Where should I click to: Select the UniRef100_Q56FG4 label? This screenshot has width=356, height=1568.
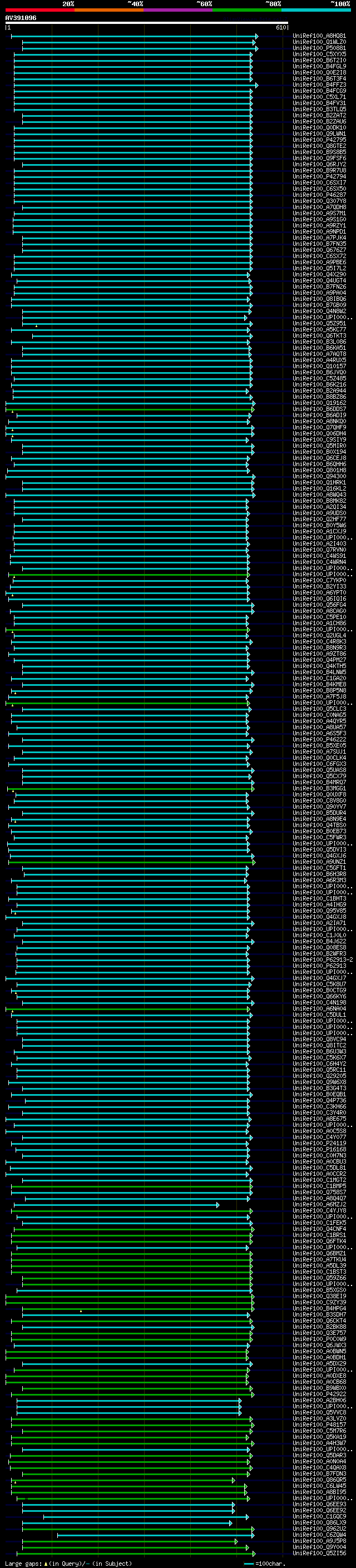point(319,605)
